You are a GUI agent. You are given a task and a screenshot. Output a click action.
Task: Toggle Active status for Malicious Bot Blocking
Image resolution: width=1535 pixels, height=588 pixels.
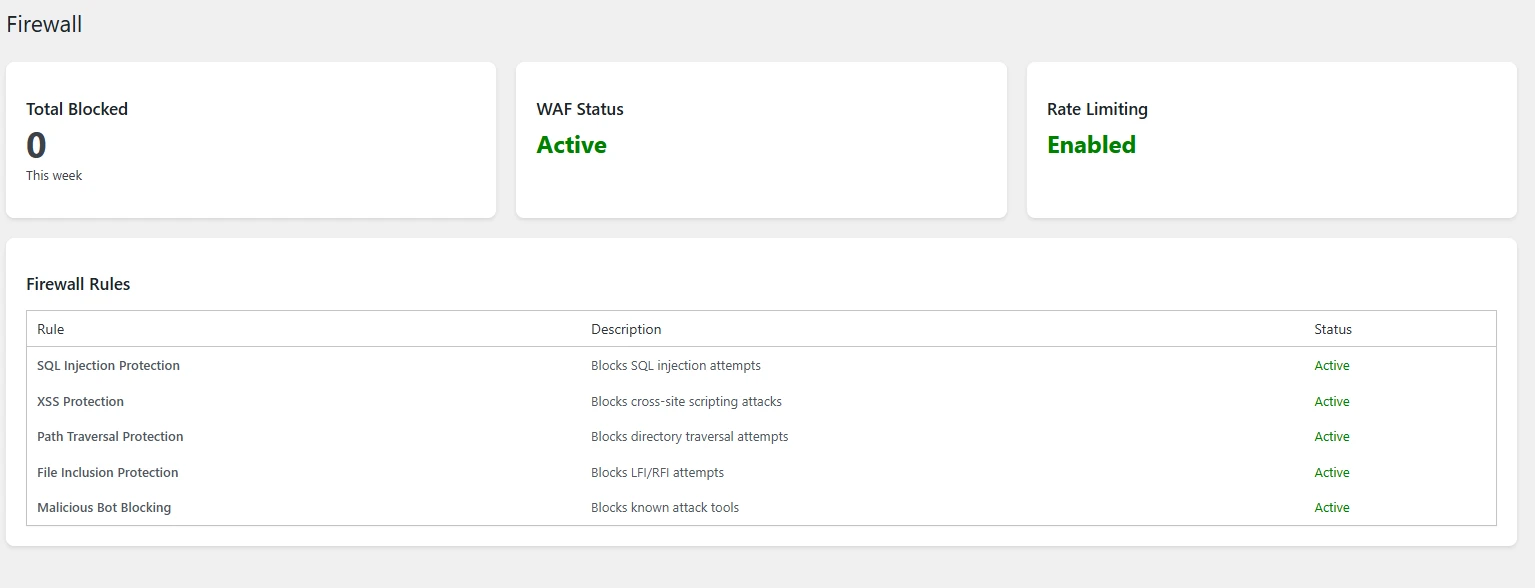1331,507
